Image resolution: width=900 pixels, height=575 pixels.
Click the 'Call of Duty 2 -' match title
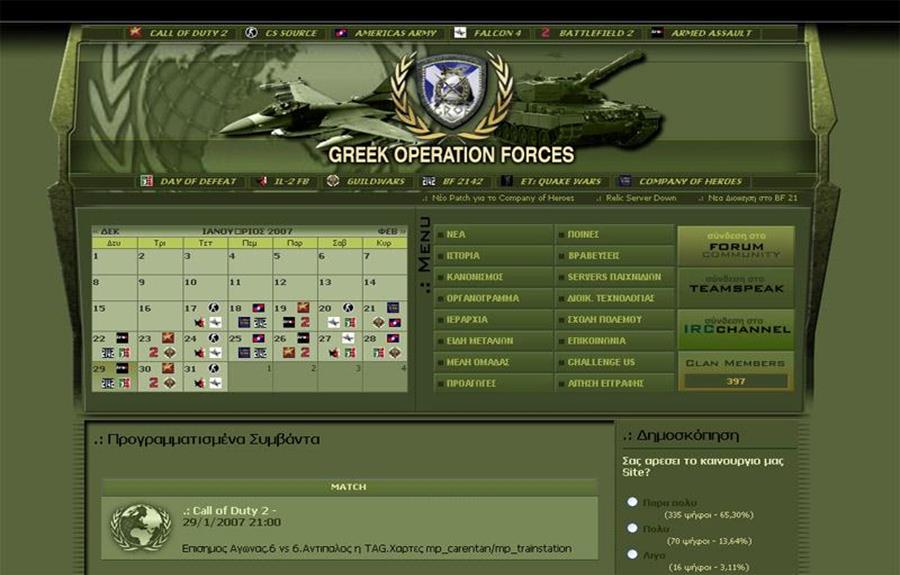(230, 510)
